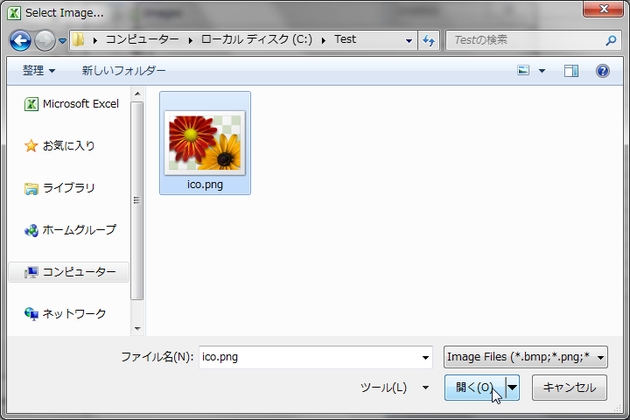Select ライブラリ in navigation pane
630x420 pixels.
pos(59,188)
